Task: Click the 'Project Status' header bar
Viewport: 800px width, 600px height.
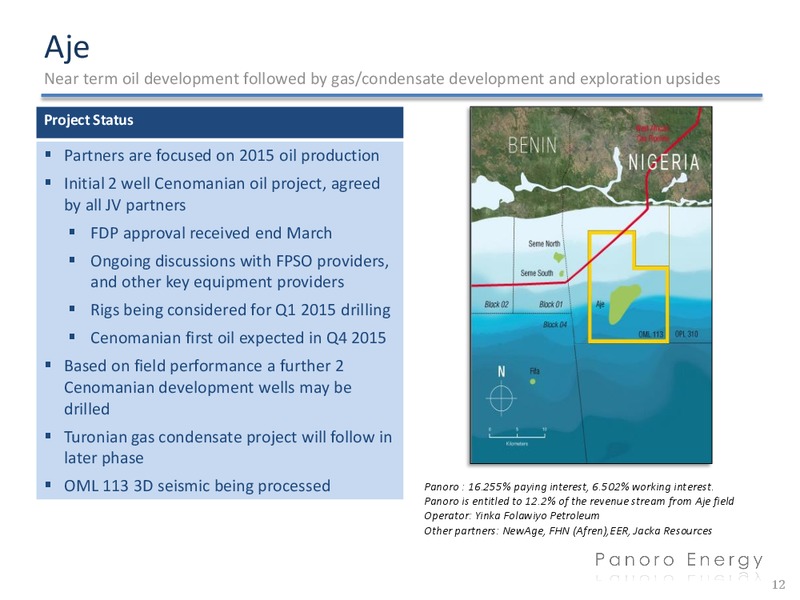Action: 219,121
